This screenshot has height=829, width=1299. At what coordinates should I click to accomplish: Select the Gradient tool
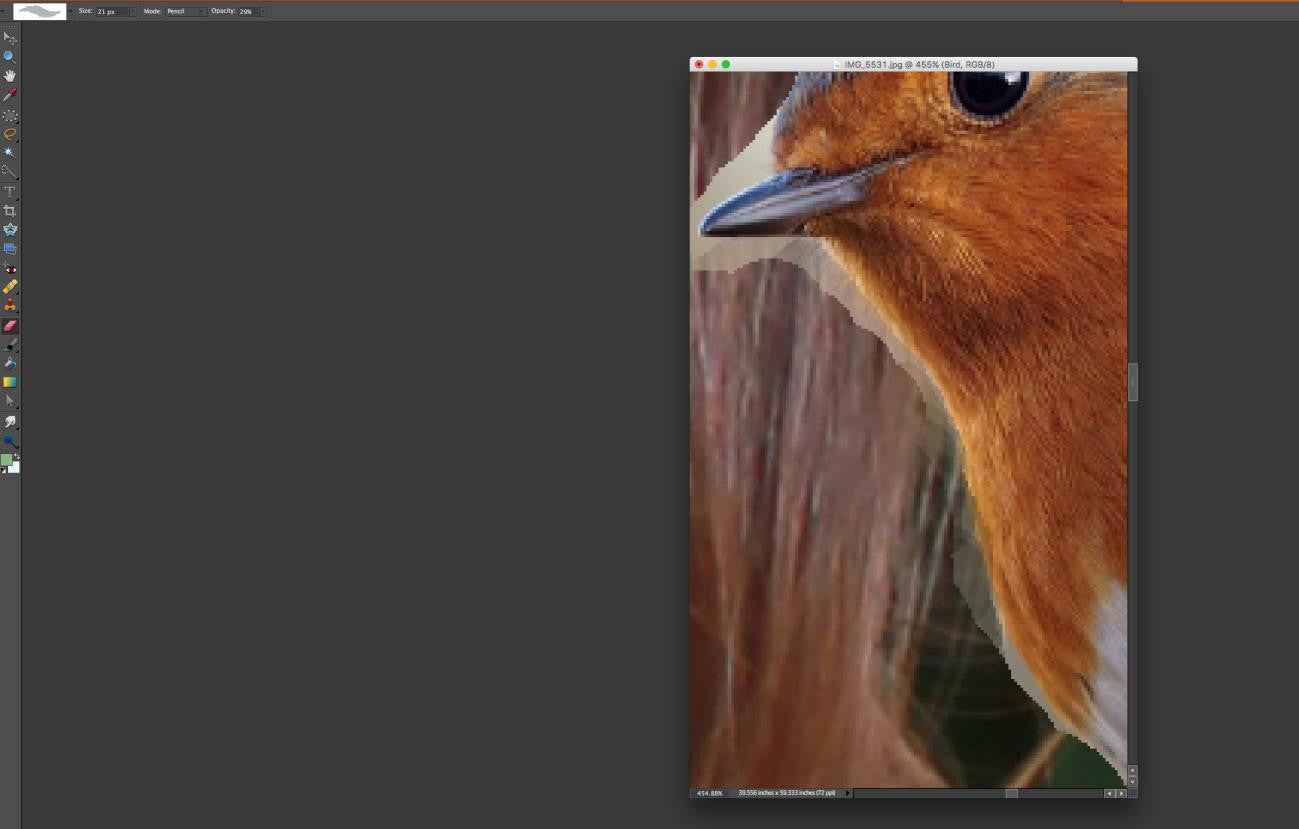tap(10, 381)
